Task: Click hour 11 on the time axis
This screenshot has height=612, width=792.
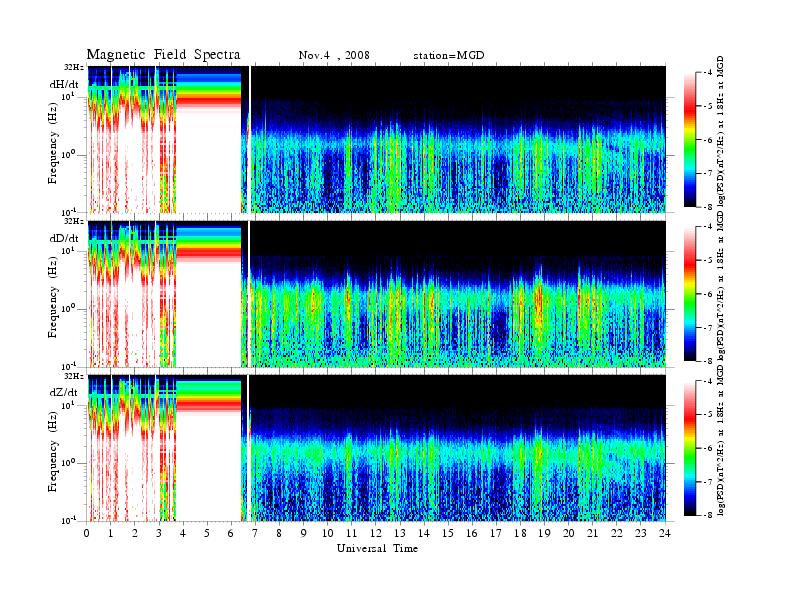Action: 352,533
